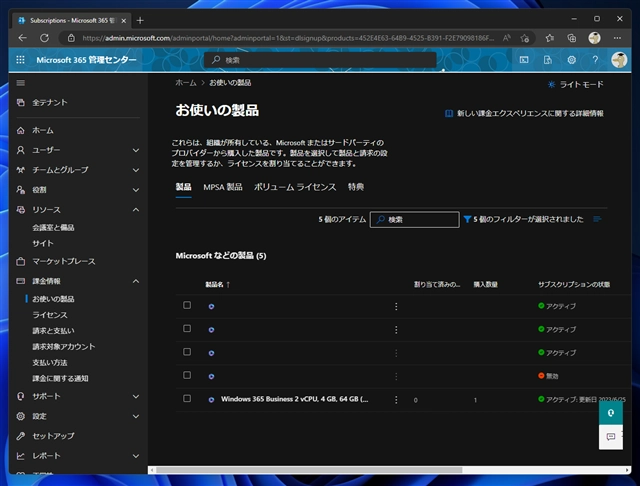Switch to the 特典 tab
The image size is (640, 486).
pos(356,187)
